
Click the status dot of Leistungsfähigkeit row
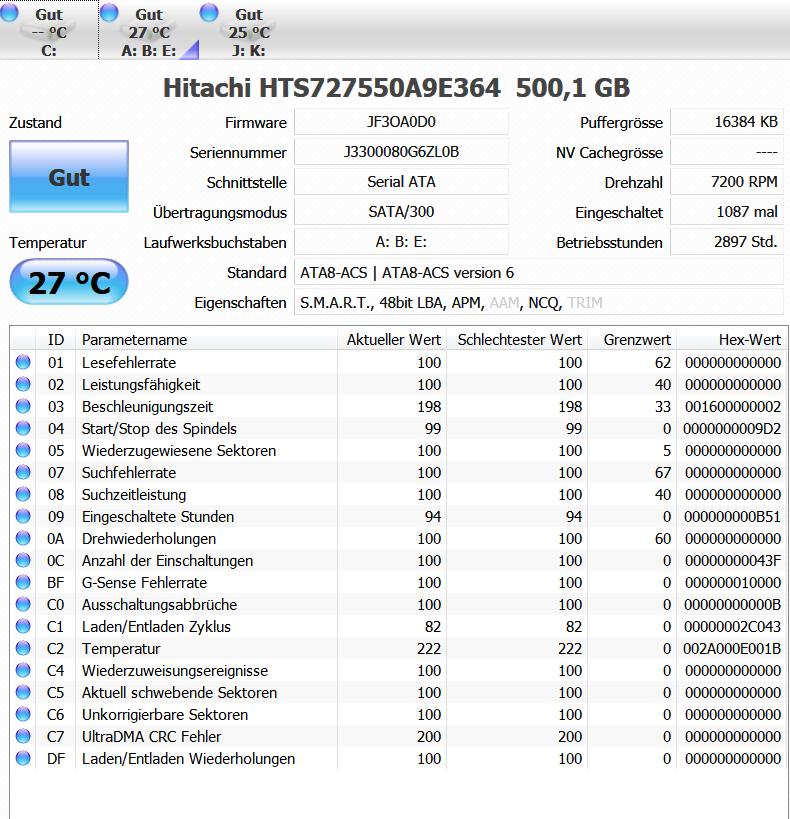23,384
